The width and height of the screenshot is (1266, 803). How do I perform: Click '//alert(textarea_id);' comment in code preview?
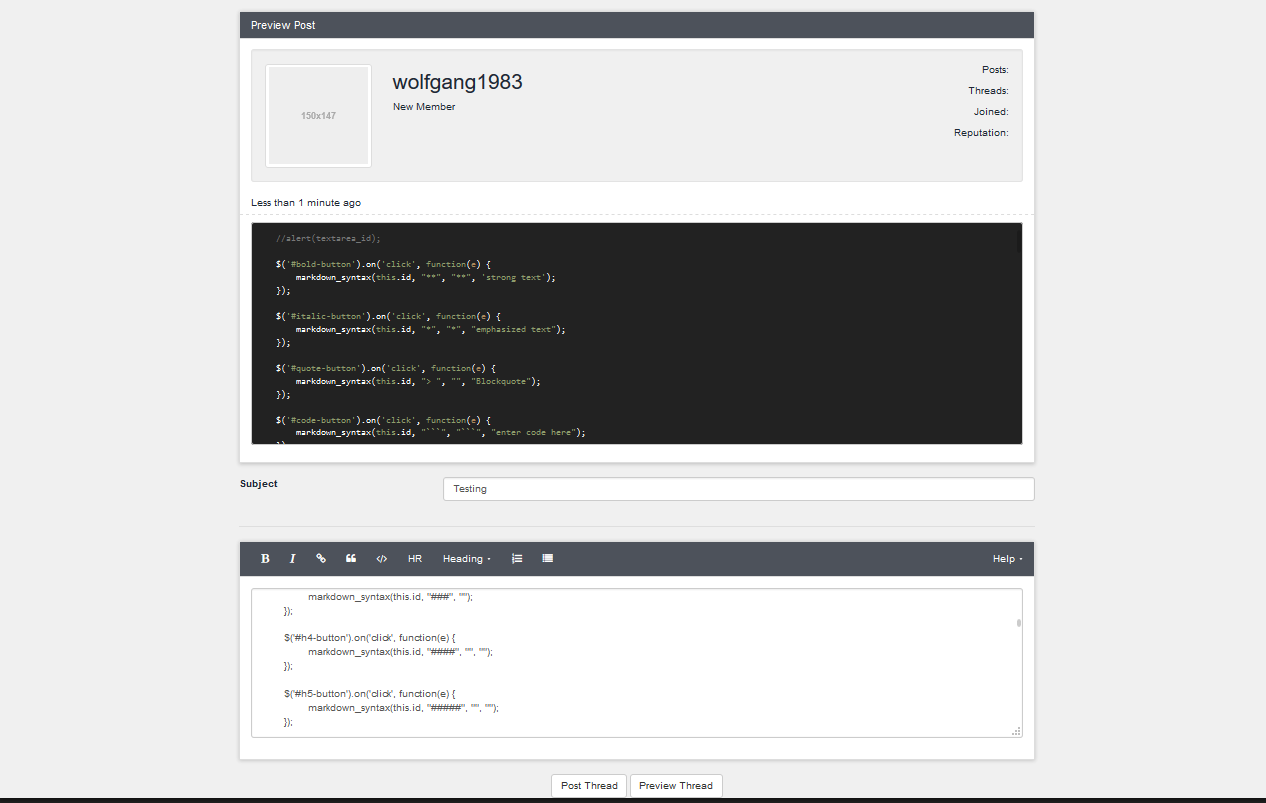click(329, 238)
